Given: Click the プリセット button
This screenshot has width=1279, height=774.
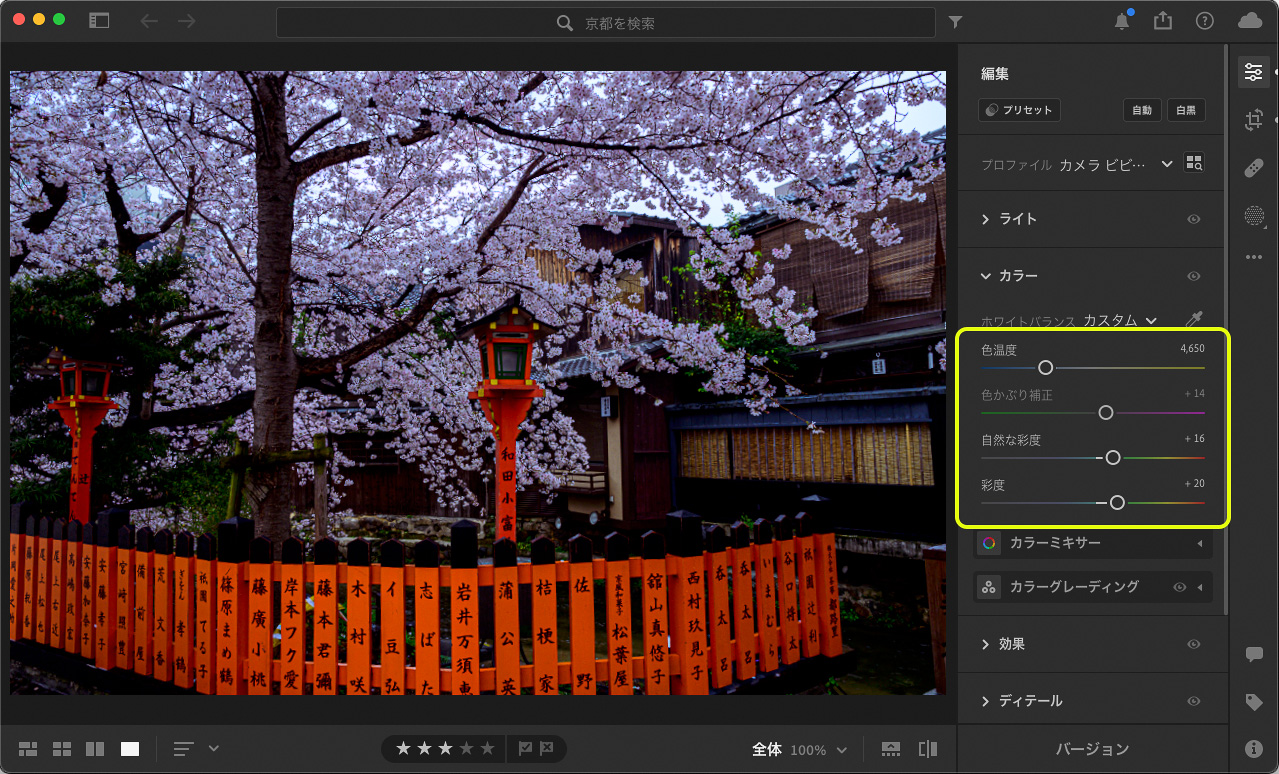Looking at the screenshot, I should pos(1019,110).
